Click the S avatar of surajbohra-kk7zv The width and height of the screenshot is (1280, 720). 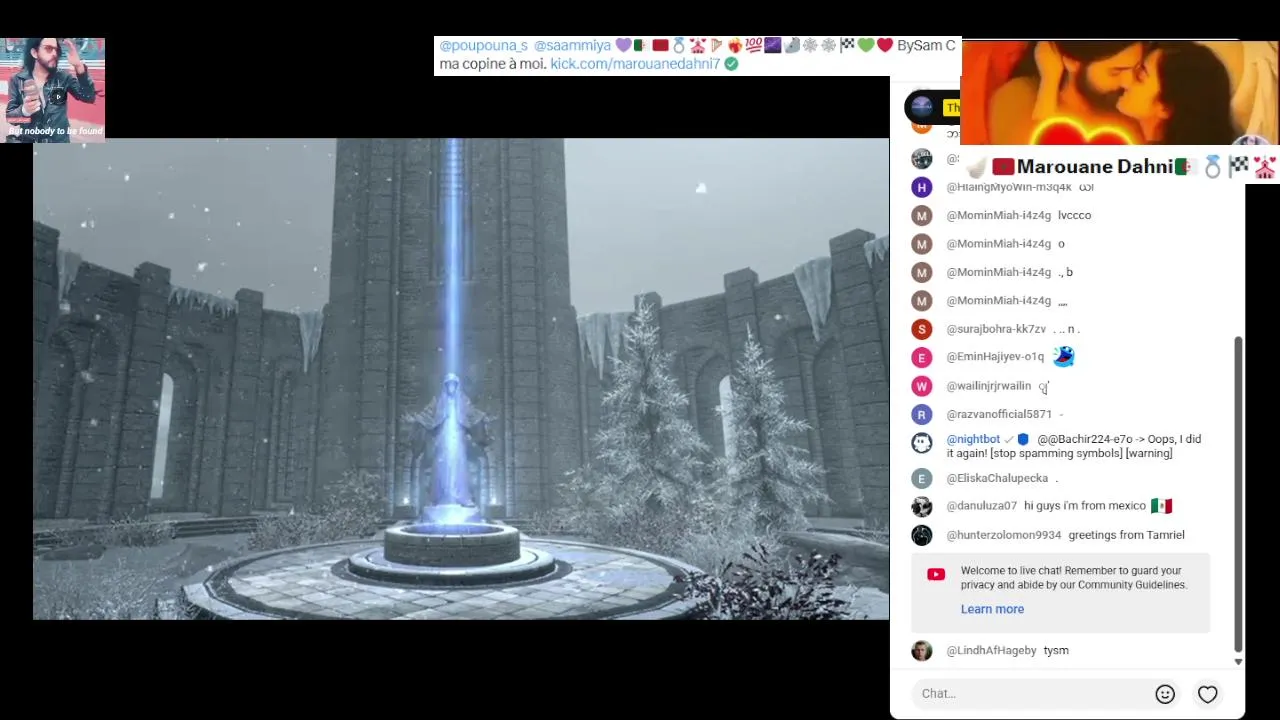tap(922, 329)
